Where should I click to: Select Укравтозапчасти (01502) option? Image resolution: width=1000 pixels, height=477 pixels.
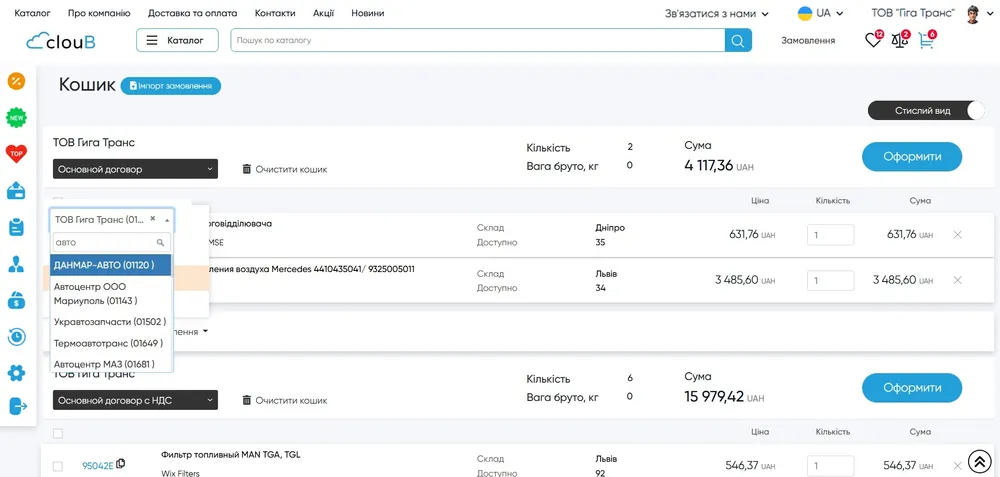(111, 322)
